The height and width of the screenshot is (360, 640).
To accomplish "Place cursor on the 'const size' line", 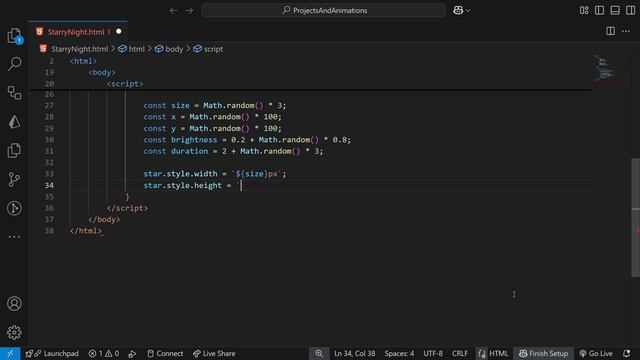I will pos(215,105).
